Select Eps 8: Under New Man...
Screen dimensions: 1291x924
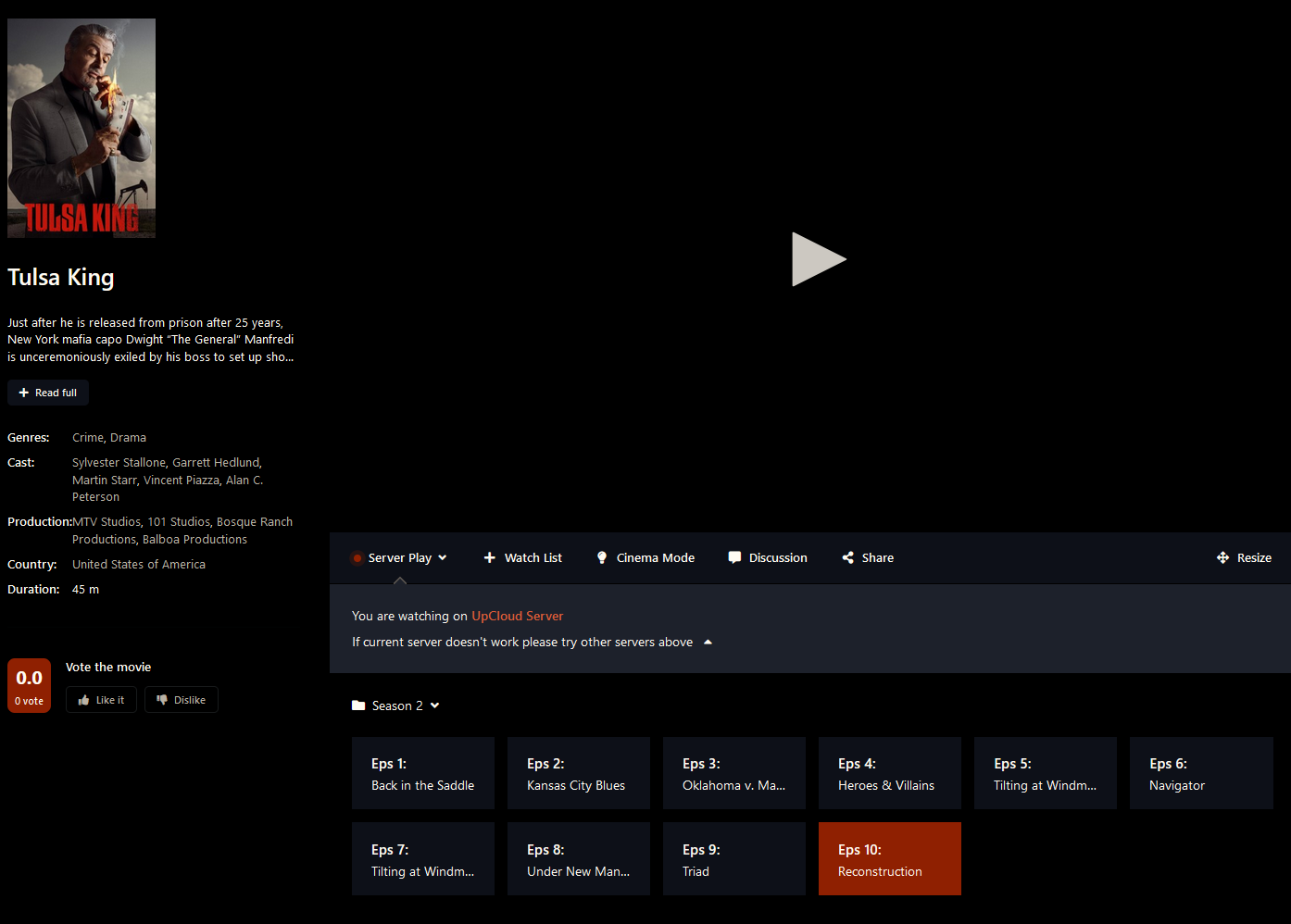tap(579, 859)
